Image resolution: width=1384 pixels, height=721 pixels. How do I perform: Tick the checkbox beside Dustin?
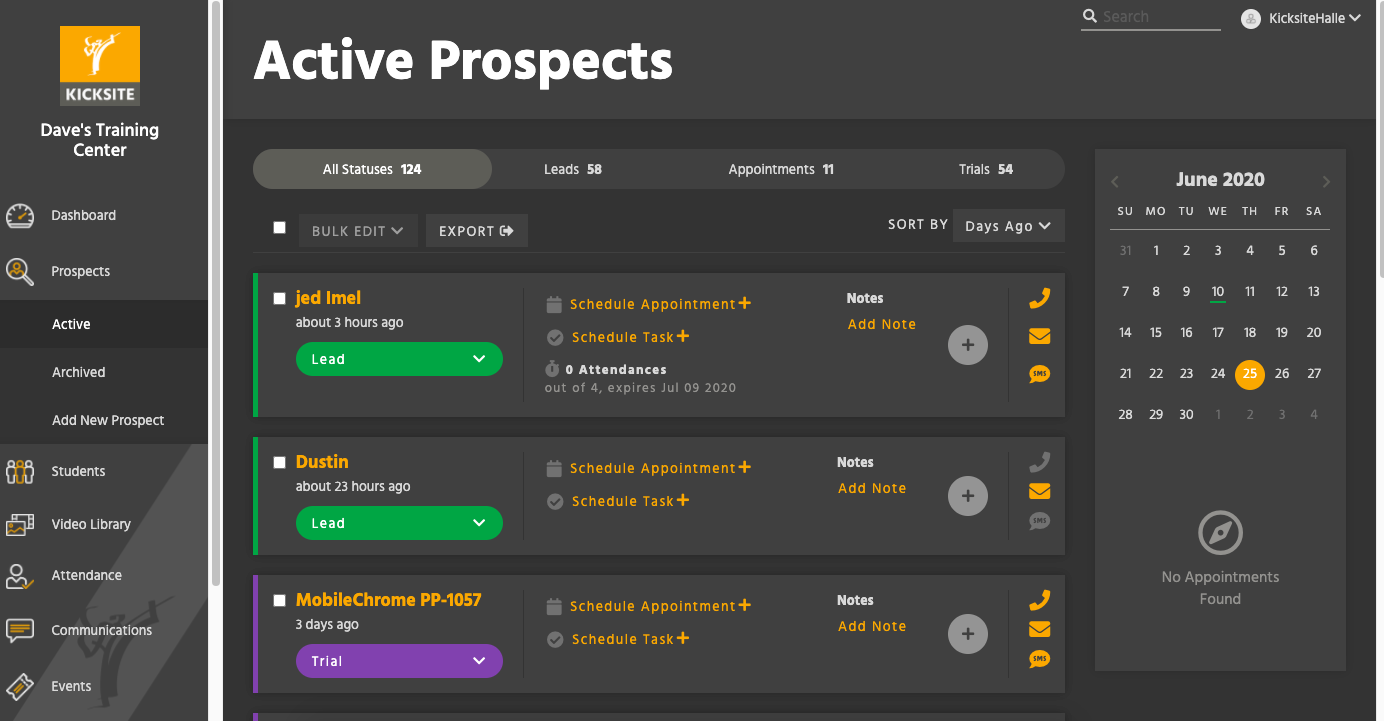(x=280, y=462)
